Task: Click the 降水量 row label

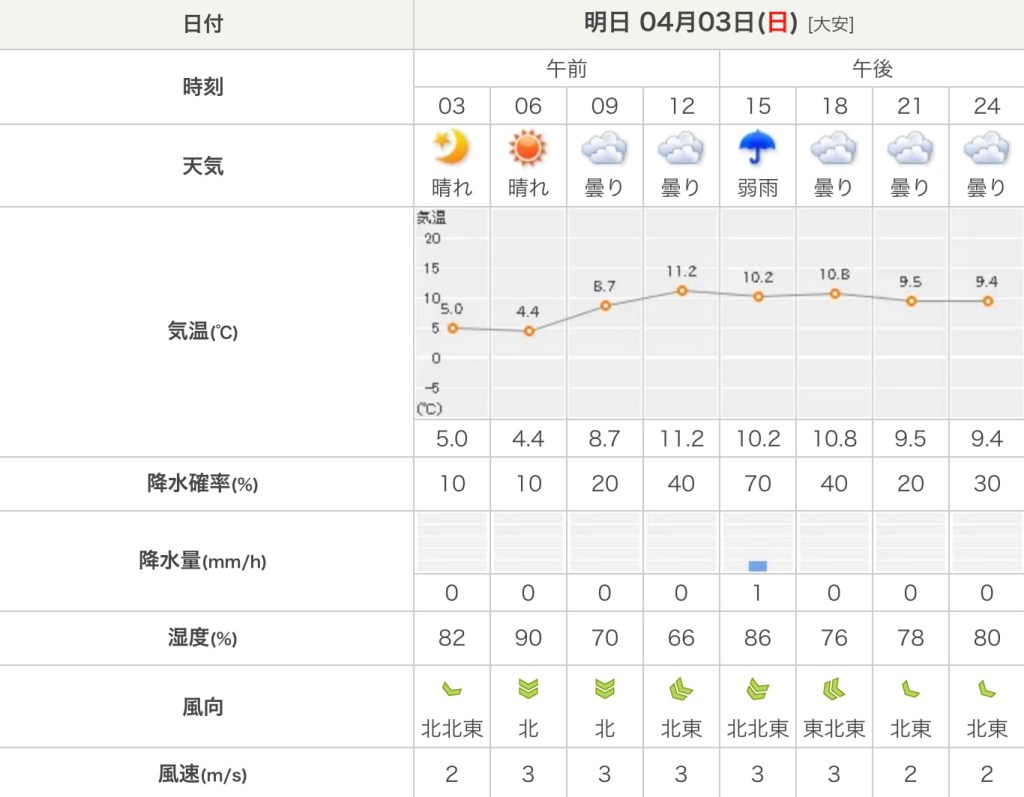Action: tap(203, 561)
